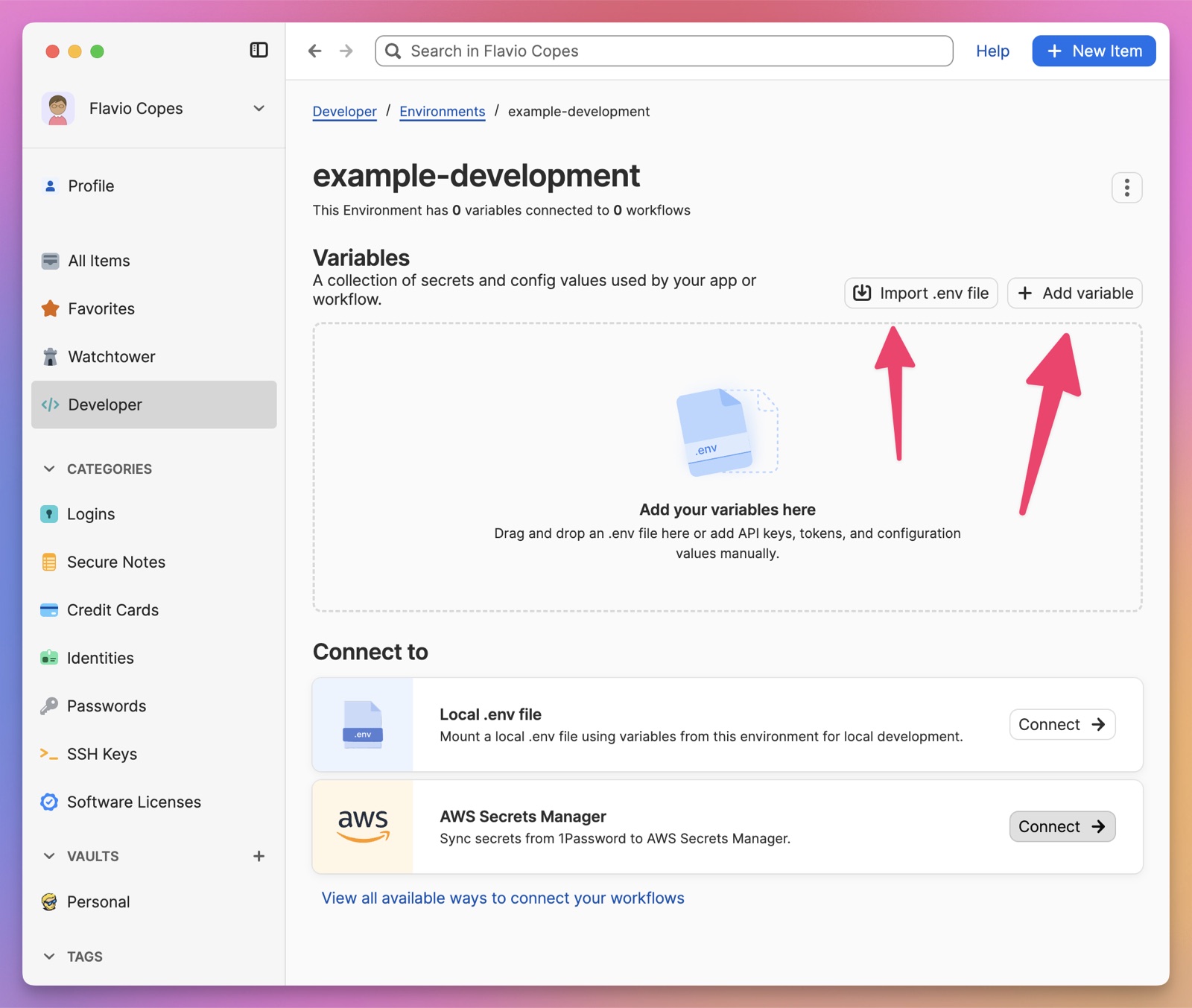The height and width of the screenshot is (1008, 1192).
Task: Open the three-dot environment options menu
Action: [1126, 187]
